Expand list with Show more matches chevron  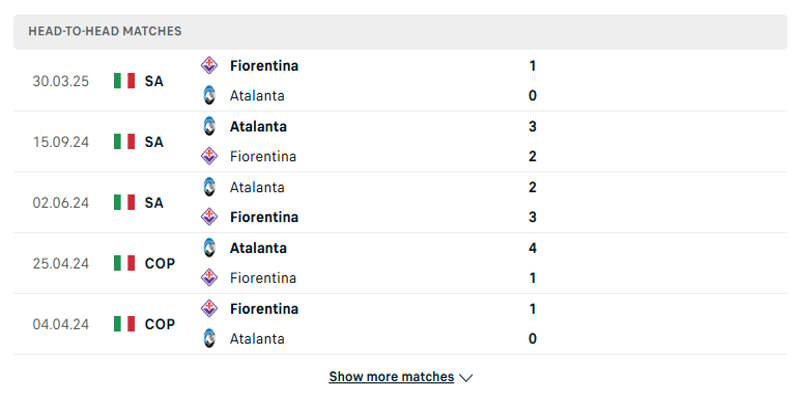pyautogui.click(x=466, y=378)
